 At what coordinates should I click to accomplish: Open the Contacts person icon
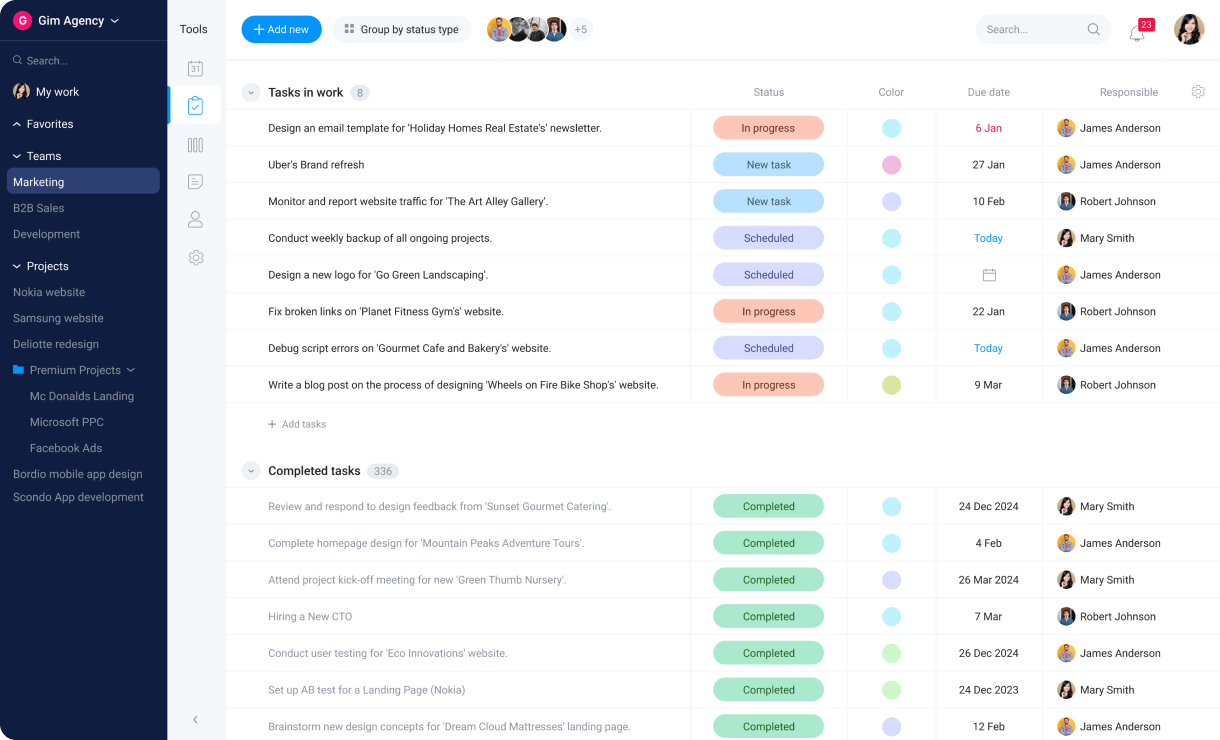click(195, 219)
